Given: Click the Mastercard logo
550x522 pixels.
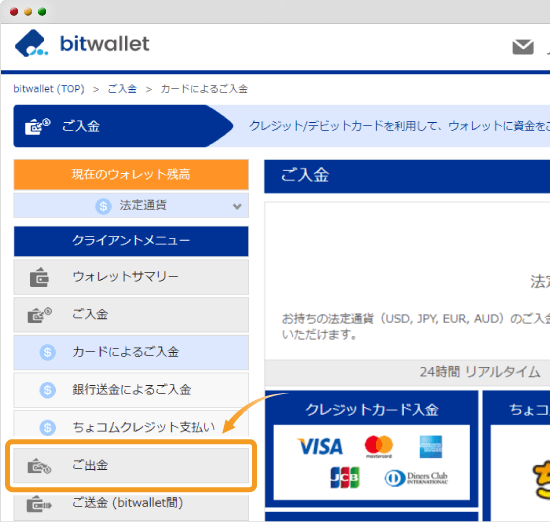Looking at the screenshot, I should point(379,447).
